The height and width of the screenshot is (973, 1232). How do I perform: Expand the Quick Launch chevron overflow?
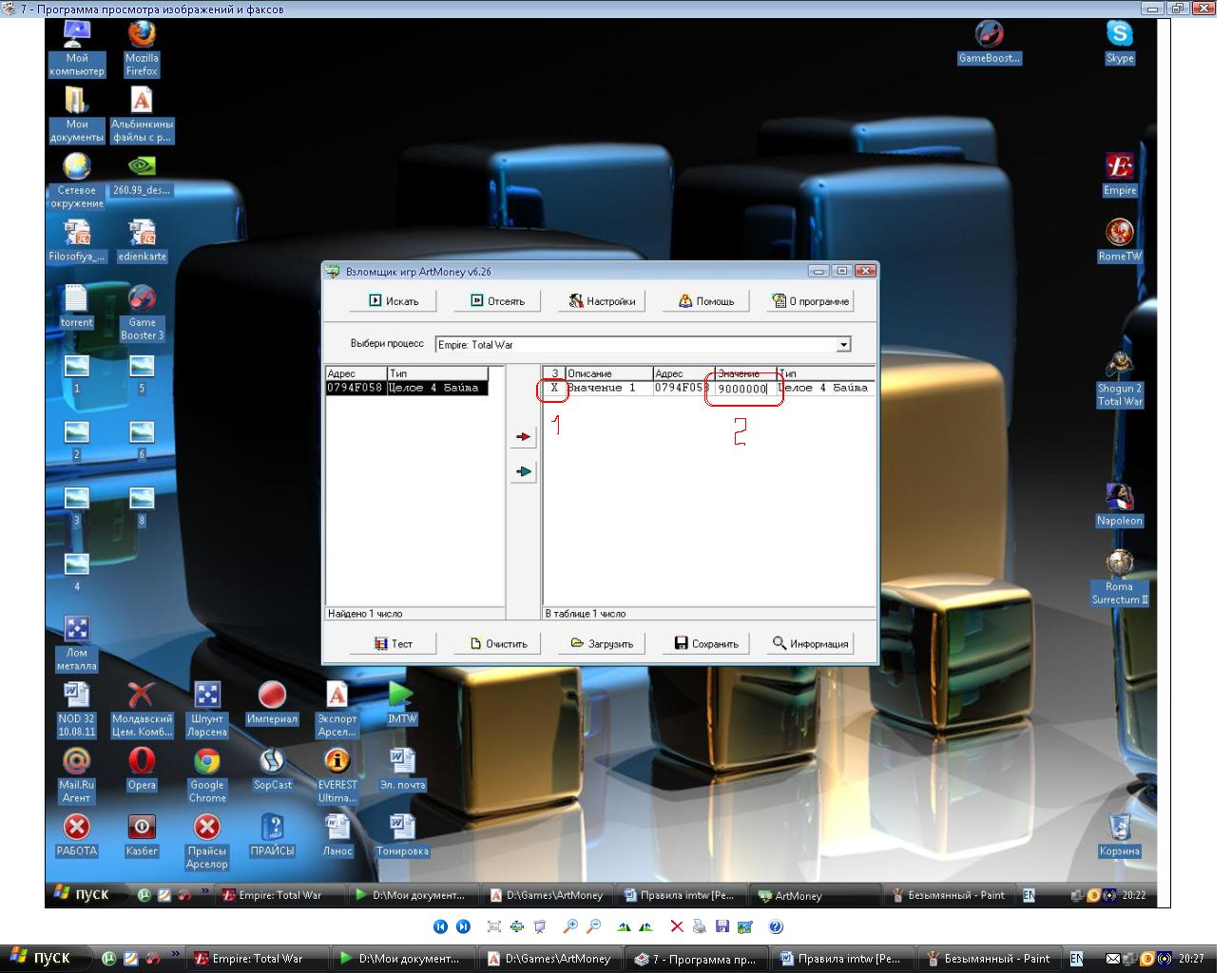pos(175,953)
